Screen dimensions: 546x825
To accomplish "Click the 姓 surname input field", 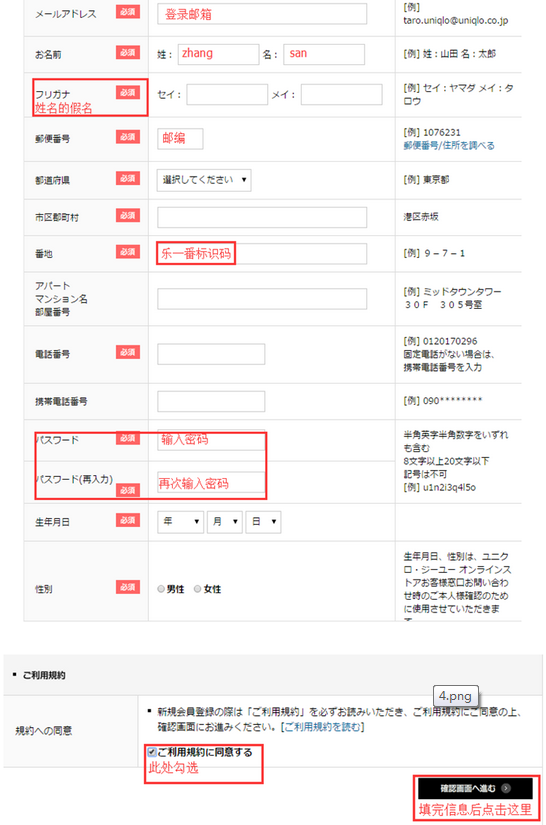I will point(218,54).
